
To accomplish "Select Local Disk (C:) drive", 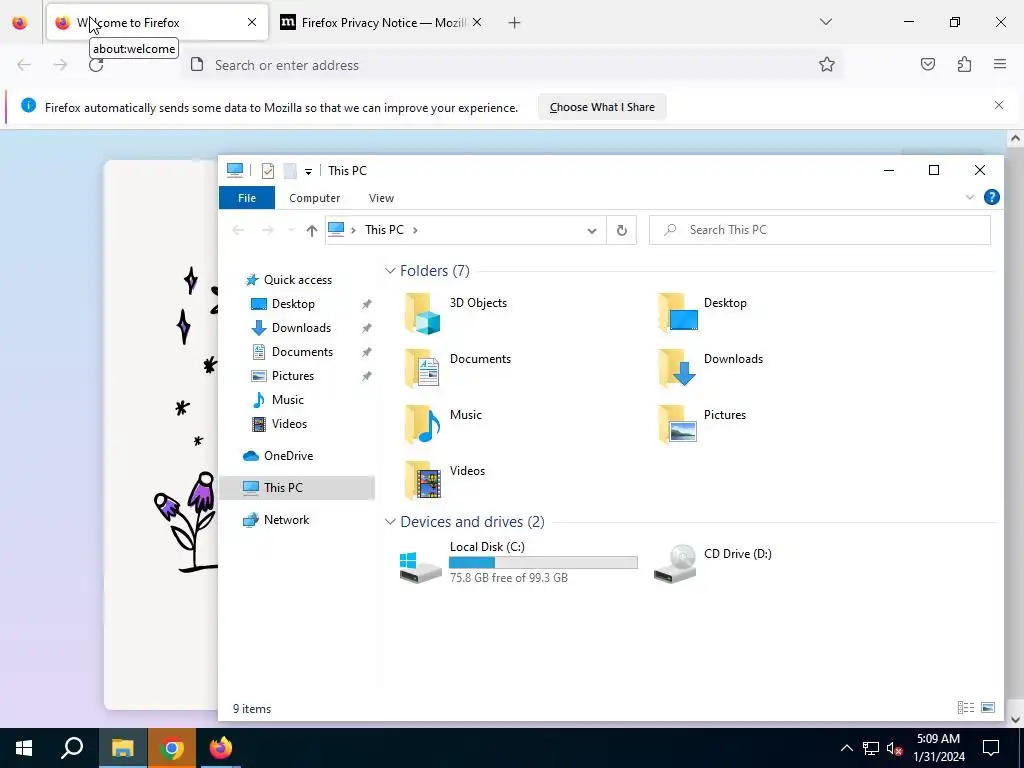I will point(519,562).
